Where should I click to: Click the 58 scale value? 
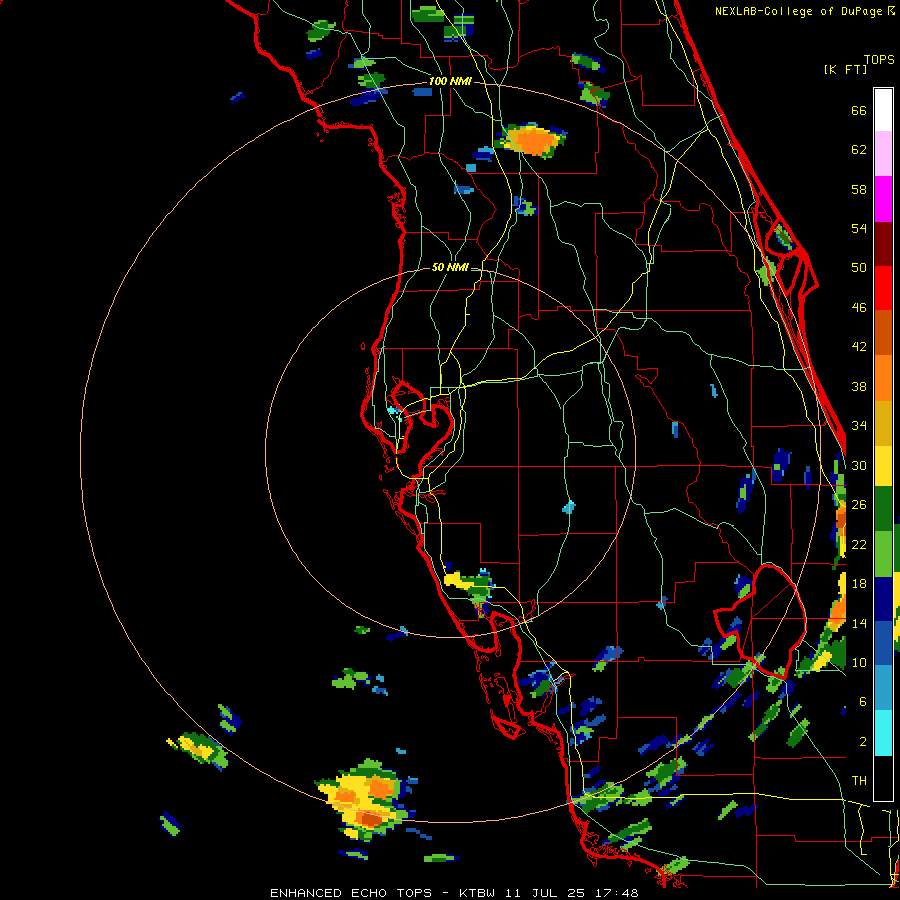tap(859, 189)
